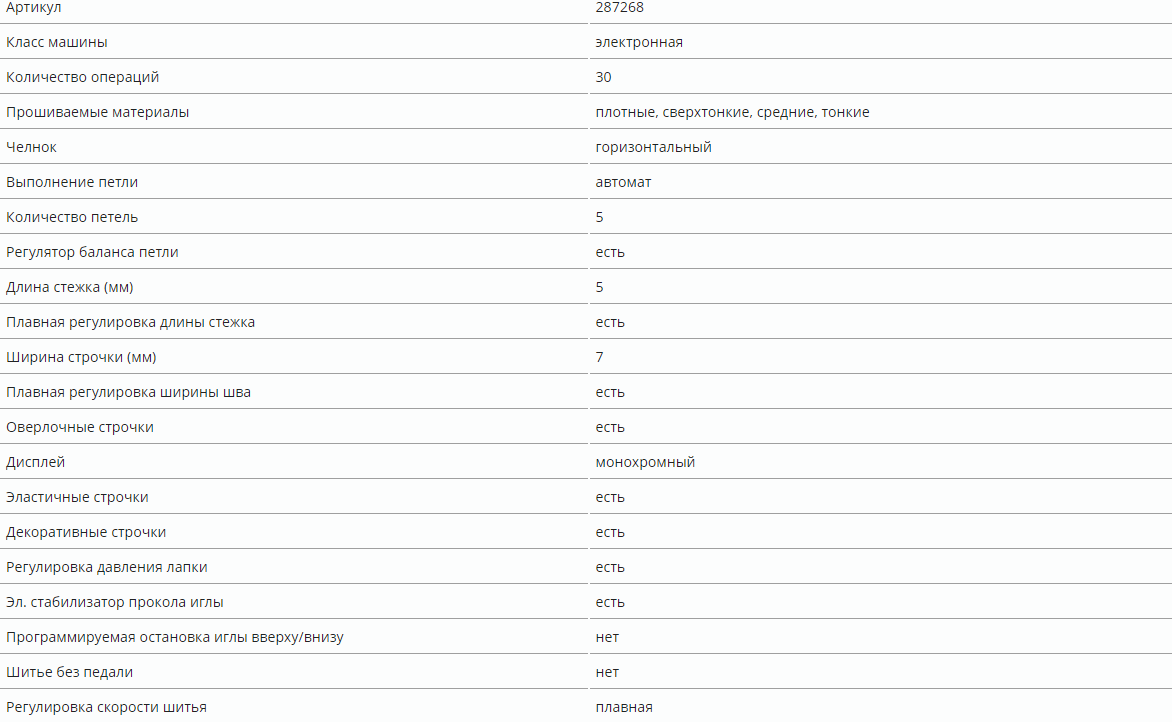
Task: Click the "плавная" sewing speed value
Action: [624, 707]
